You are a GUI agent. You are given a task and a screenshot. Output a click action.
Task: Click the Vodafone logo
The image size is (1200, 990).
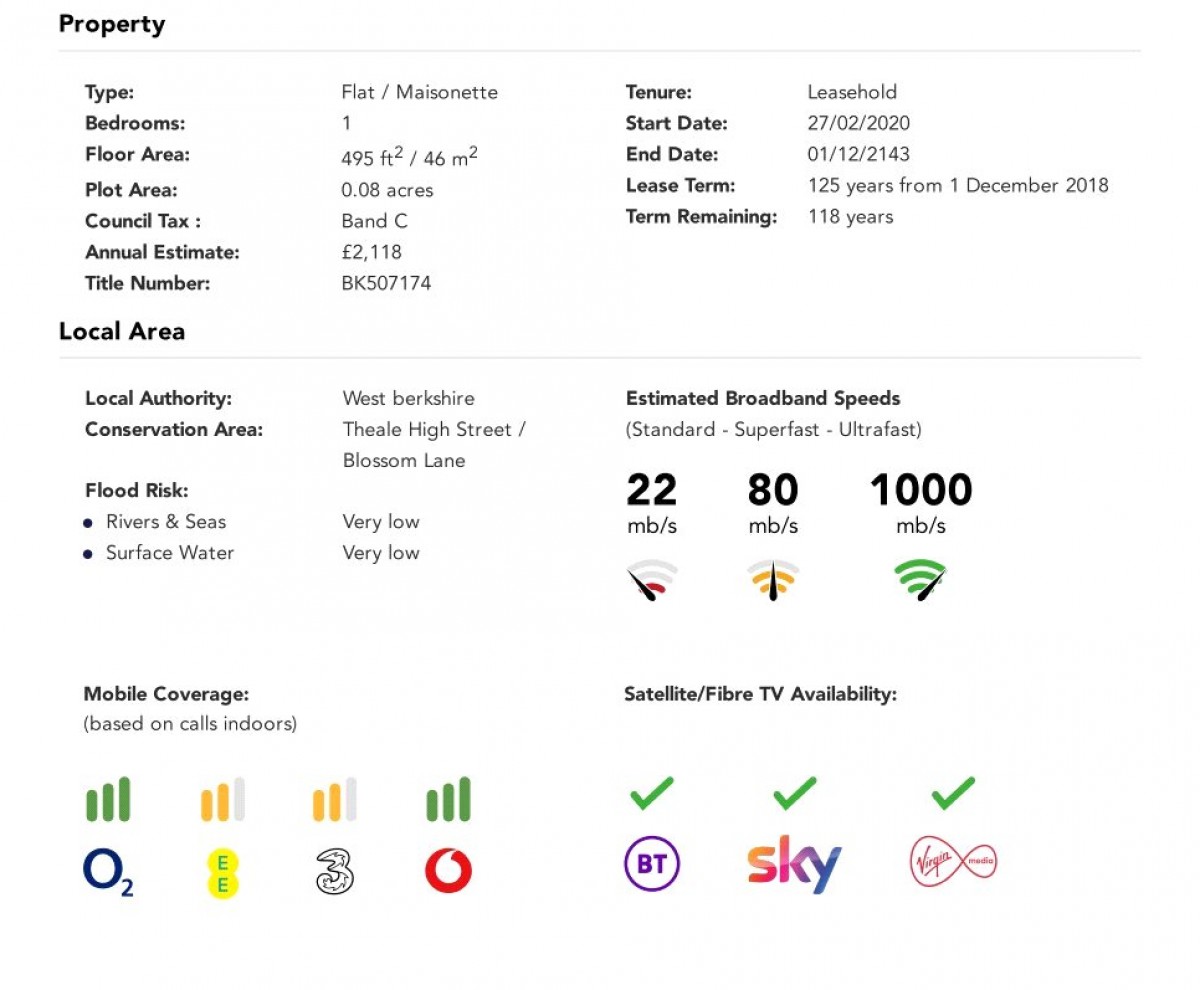click(448, 870)
